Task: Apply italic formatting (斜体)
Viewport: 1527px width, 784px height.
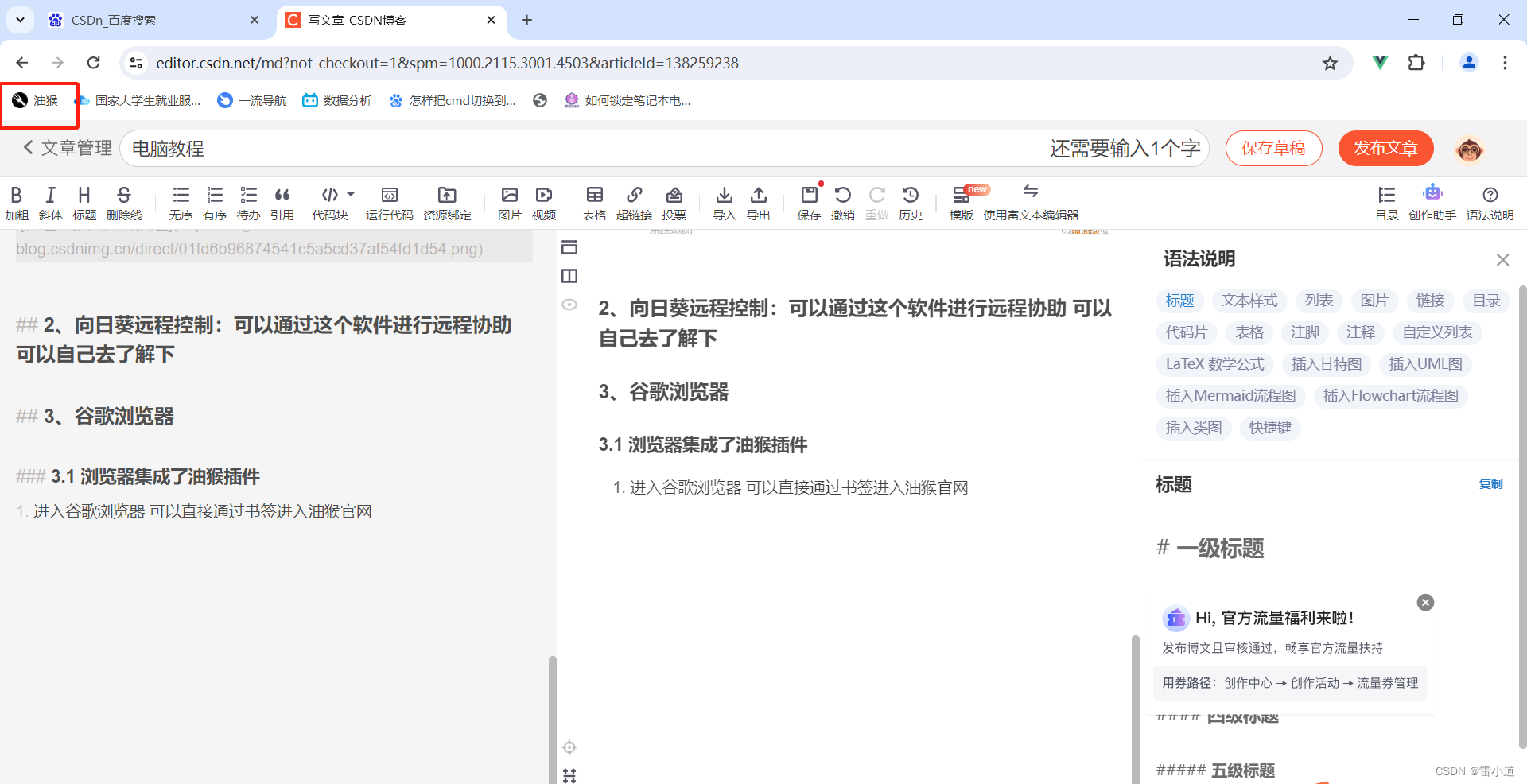Action: (x=50, y=204)
